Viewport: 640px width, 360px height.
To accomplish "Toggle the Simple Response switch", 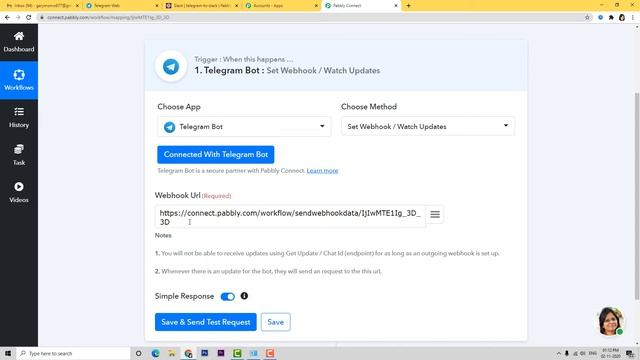I will tap(228, 296).
